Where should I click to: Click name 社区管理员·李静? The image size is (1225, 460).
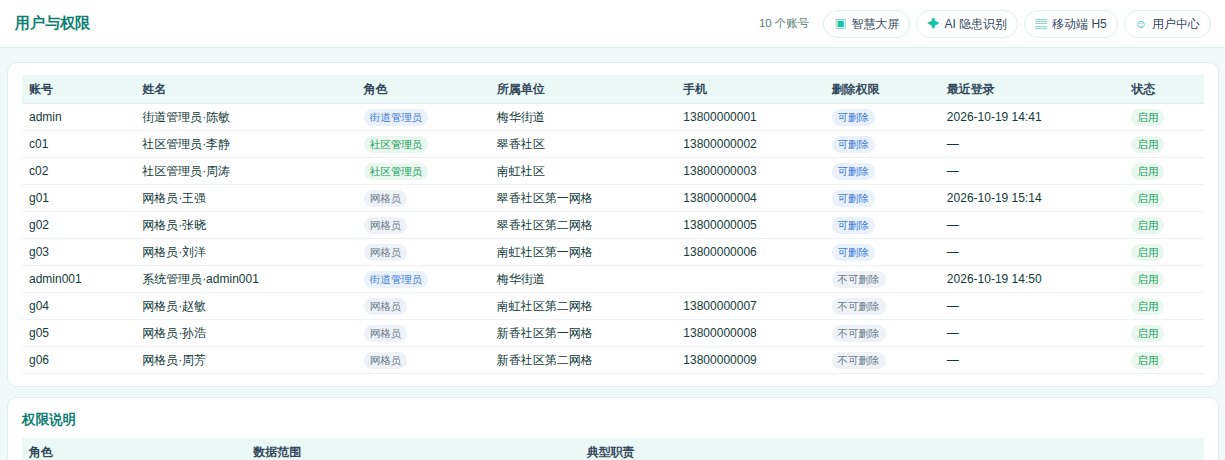[x=186, y=144]
